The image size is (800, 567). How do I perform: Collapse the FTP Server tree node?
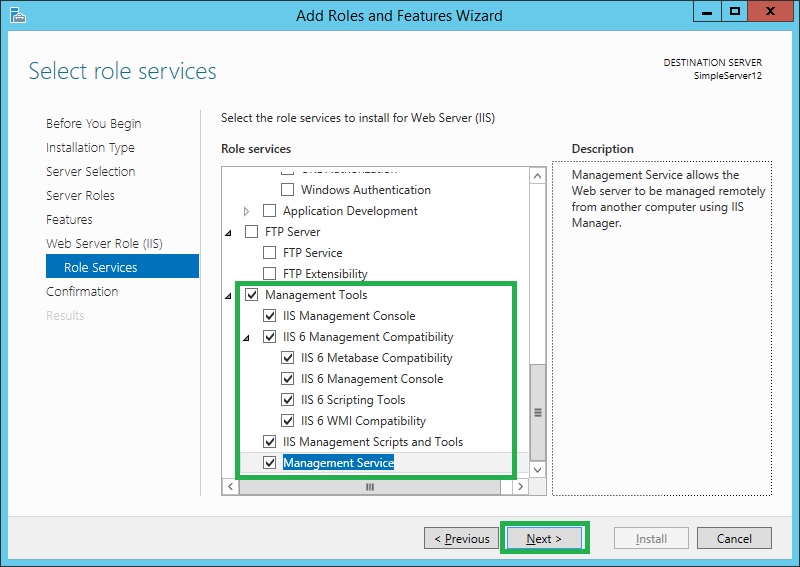click(x=229, y=232)
